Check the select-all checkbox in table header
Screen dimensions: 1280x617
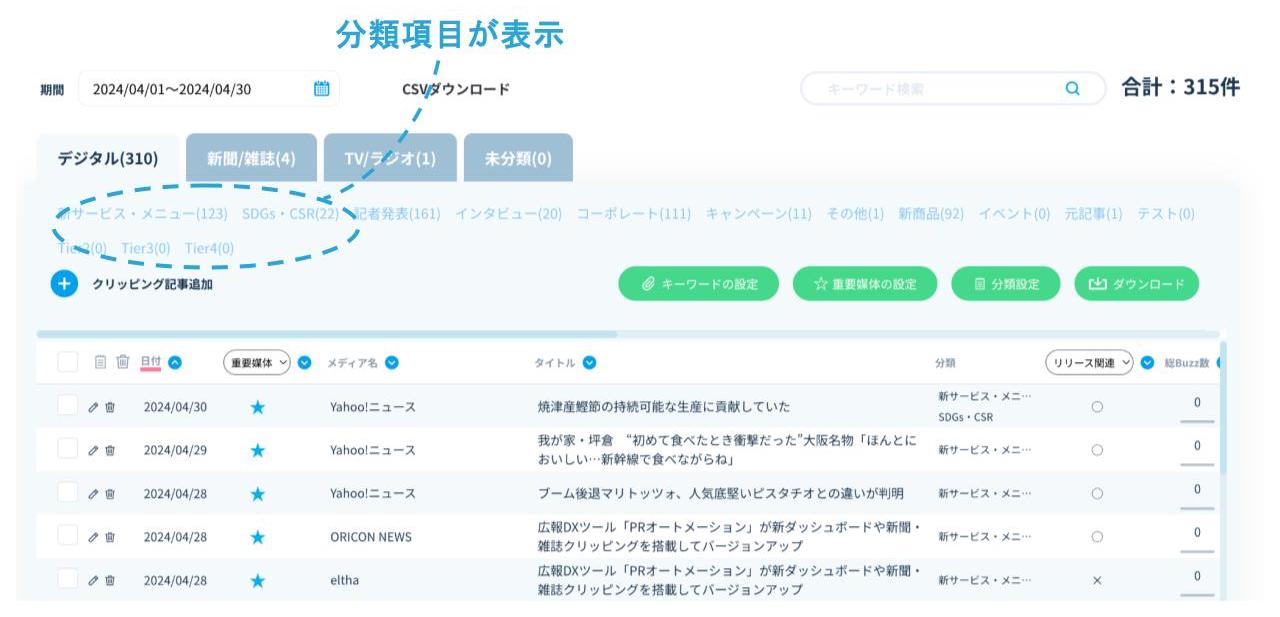[67, 362]
